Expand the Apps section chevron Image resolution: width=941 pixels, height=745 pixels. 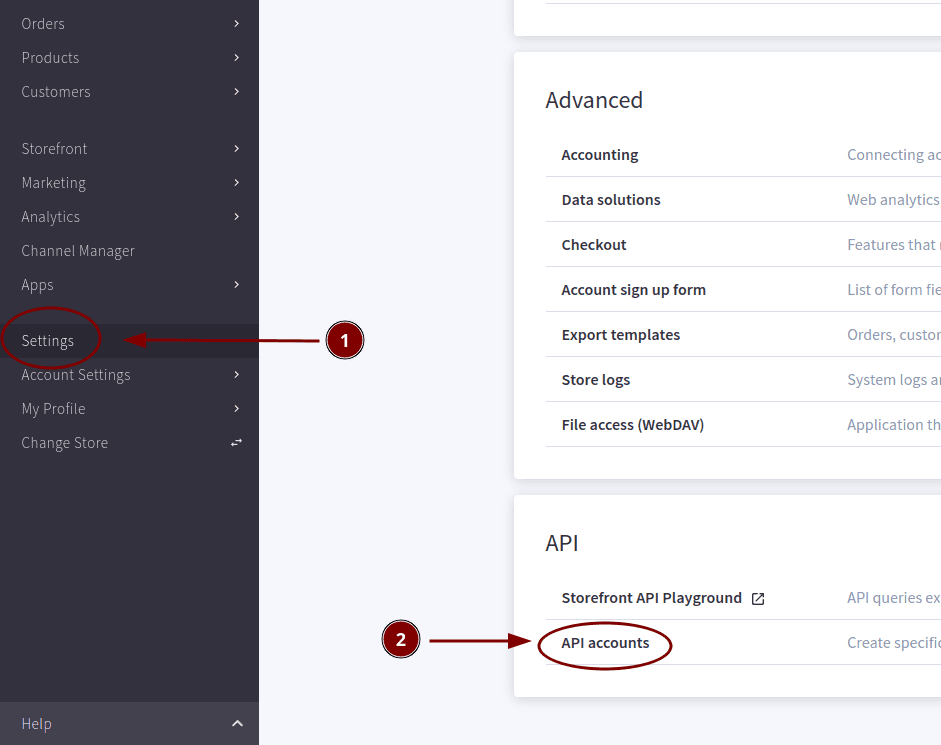pyautogui.click(x=237, y=284)
